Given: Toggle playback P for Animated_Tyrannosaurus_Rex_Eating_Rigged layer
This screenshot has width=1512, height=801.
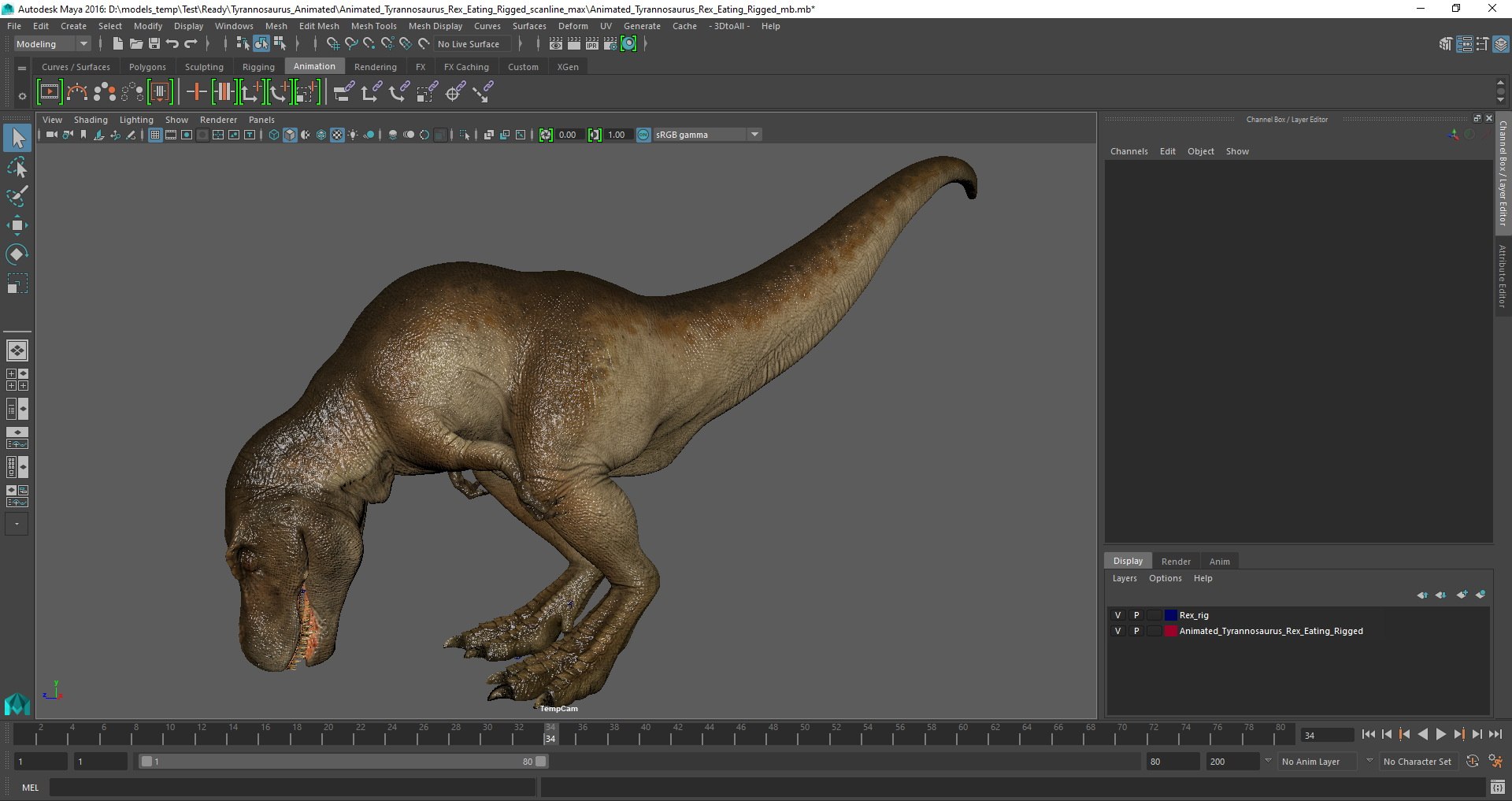Looking at the screenshot, I should (1136, 631).
